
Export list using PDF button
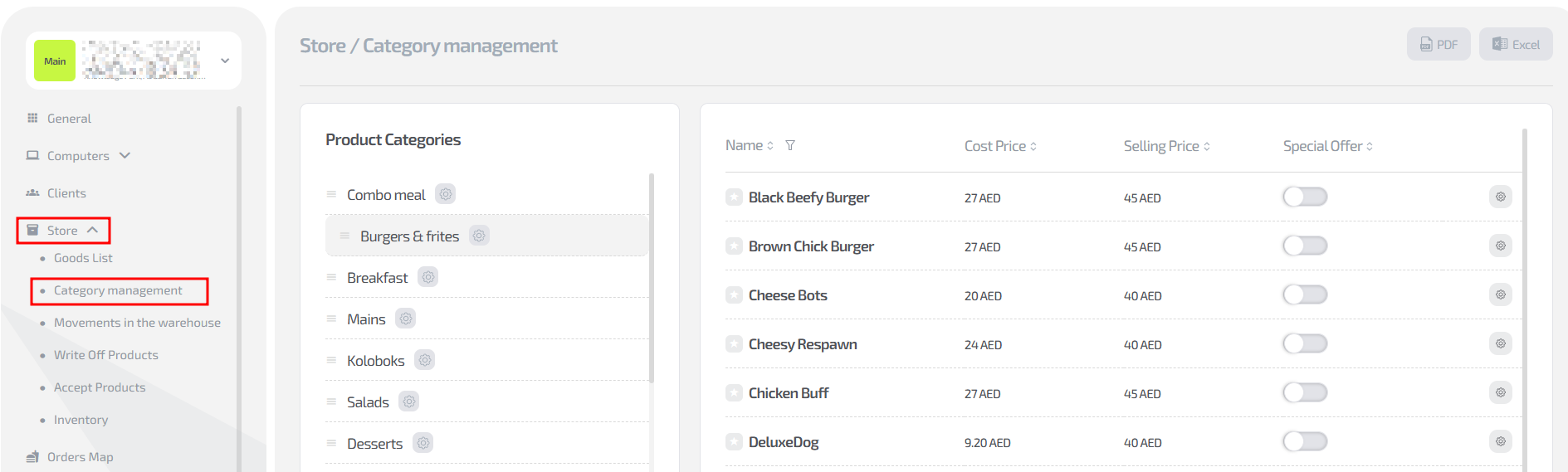tap(1439, 45)
